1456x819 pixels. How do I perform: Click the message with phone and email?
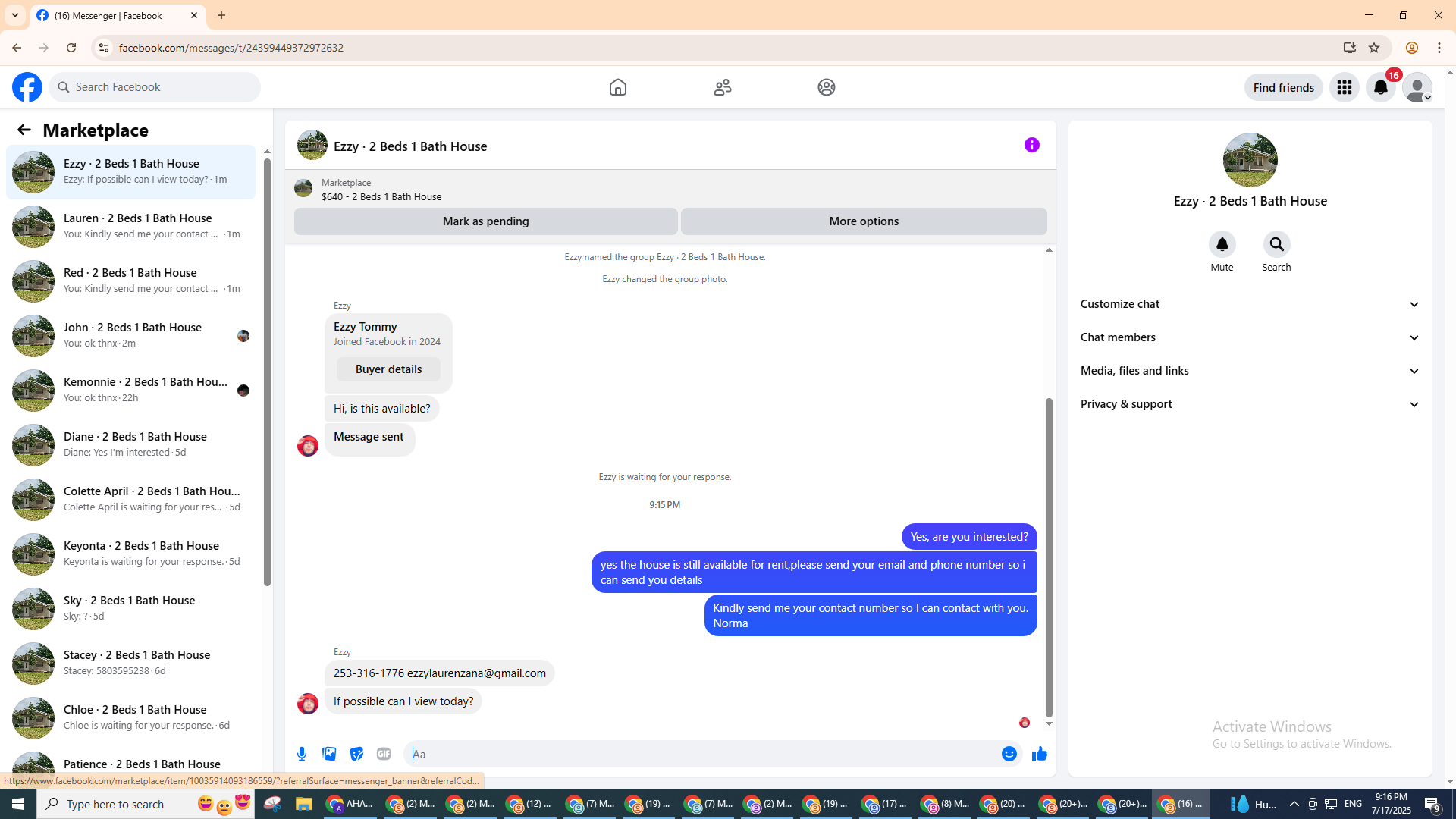(440, 673)
